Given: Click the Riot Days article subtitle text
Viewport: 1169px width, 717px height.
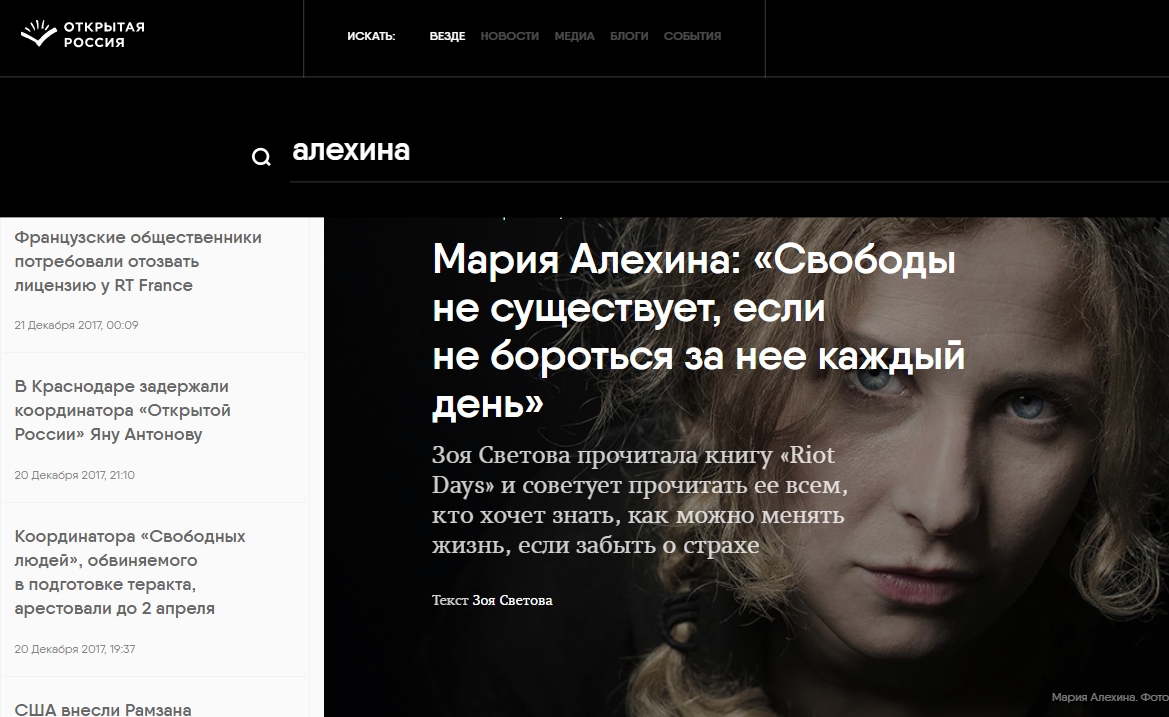Looking at the screenshot, I should [640, 500].
